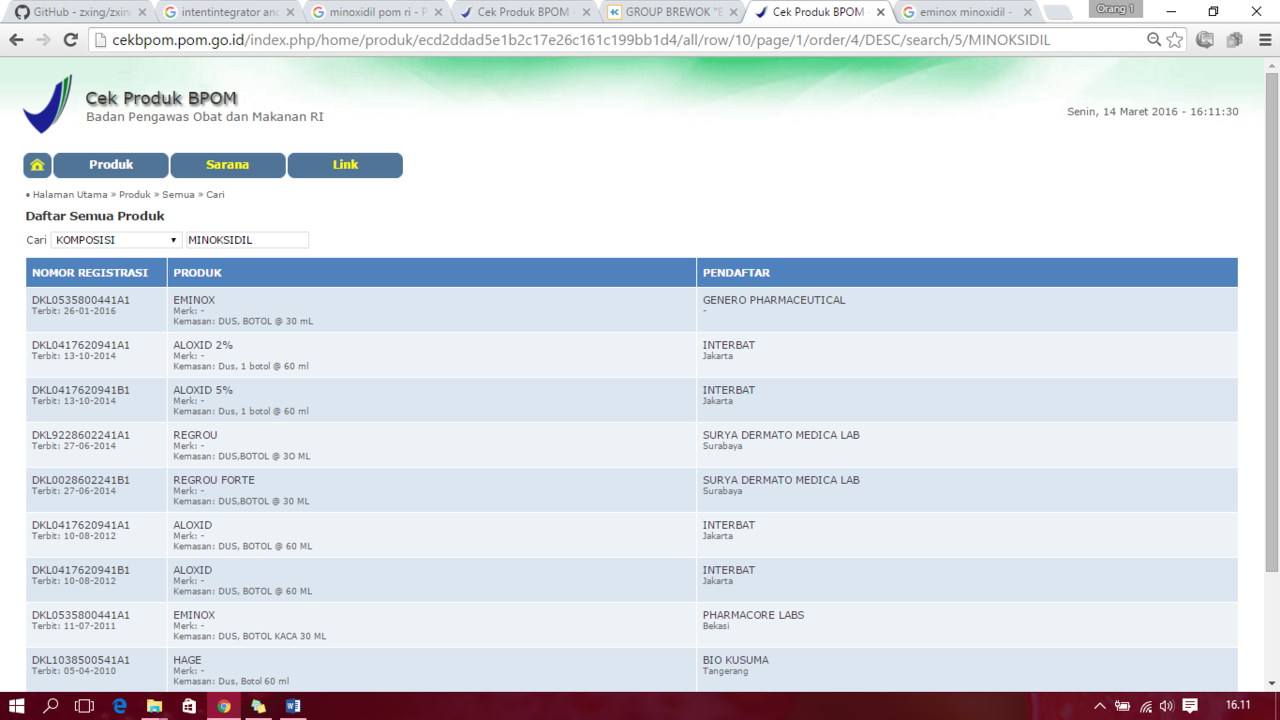Viewport: 1280px width, 720px height.
Task: Click the first extension icon beside the star
Action: (1205, 40)
